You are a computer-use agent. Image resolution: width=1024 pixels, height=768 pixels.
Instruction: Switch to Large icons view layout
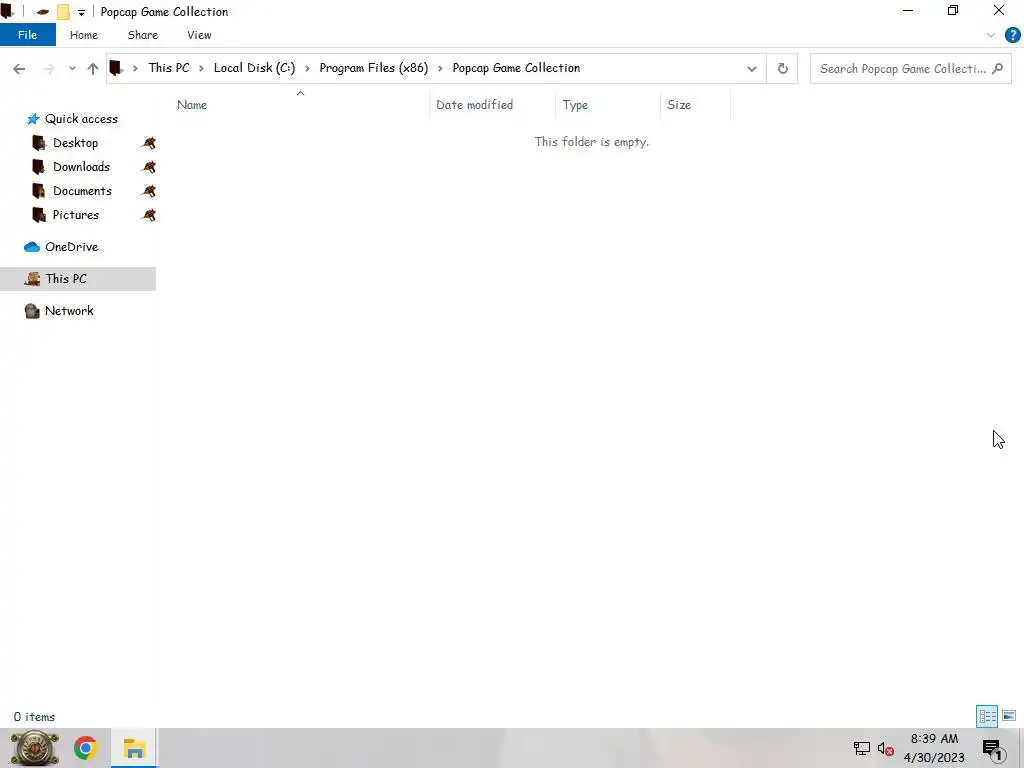(1009, 716)
